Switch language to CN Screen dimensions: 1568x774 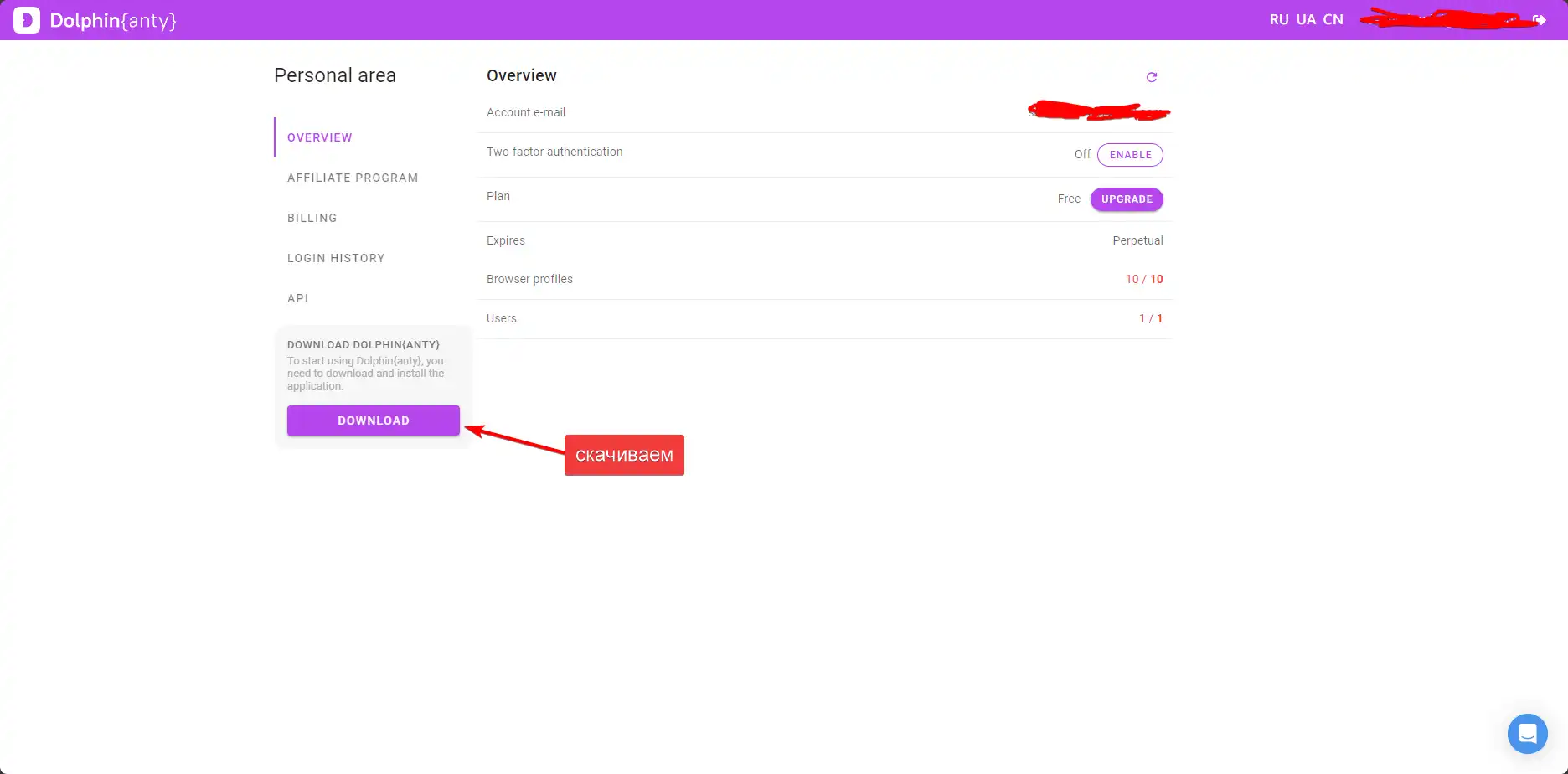1333,20
